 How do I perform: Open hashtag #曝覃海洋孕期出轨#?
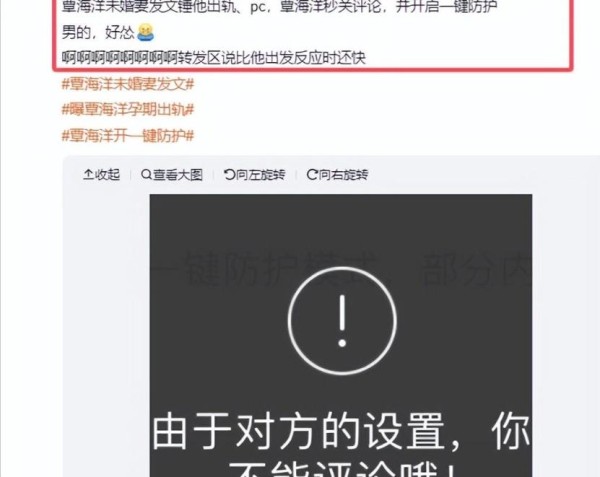[x=128, y=110]
